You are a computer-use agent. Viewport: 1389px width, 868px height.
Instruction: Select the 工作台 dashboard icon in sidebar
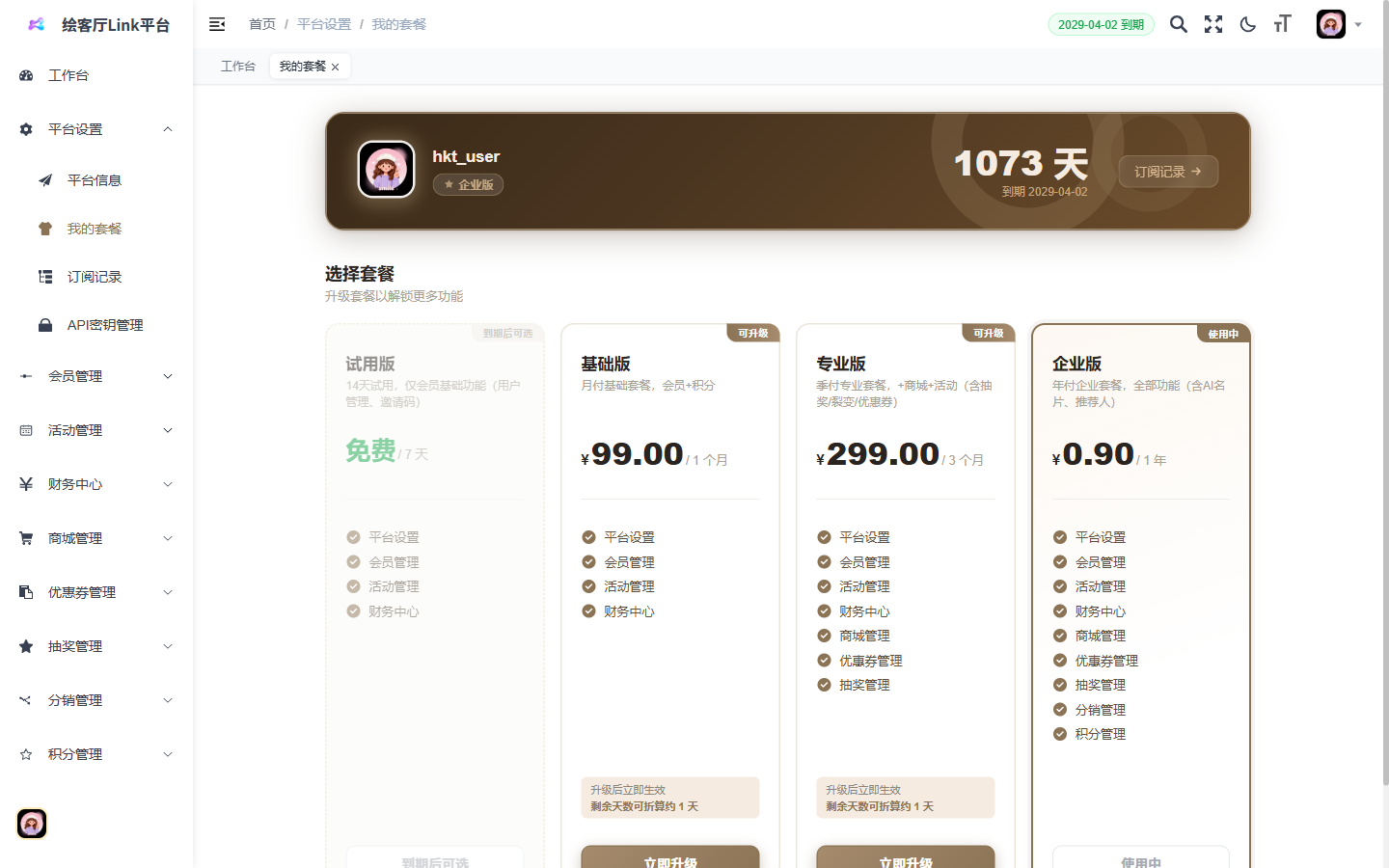click(25, 74)
